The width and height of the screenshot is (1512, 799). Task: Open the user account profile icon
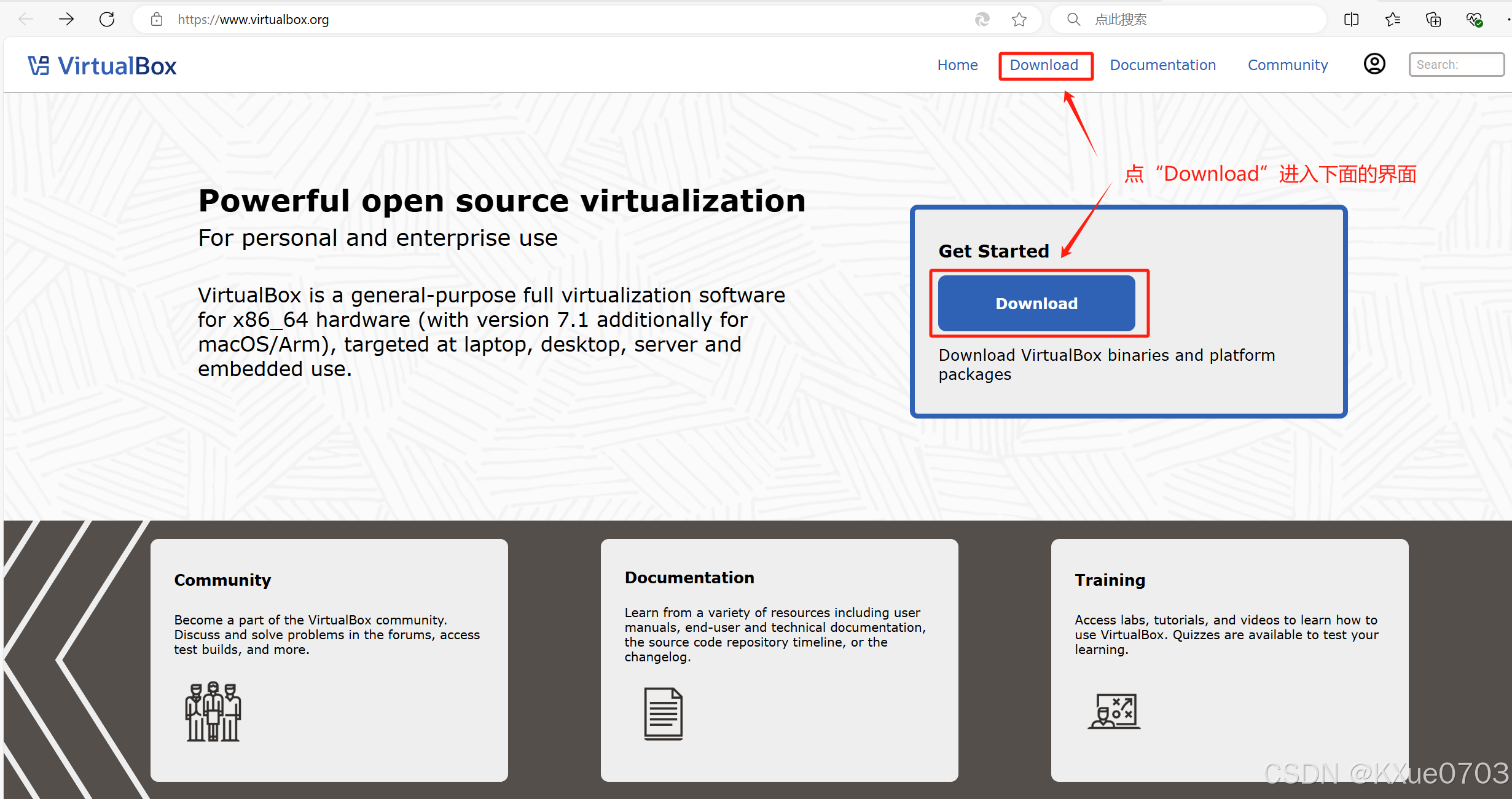tap(1374, 64)
